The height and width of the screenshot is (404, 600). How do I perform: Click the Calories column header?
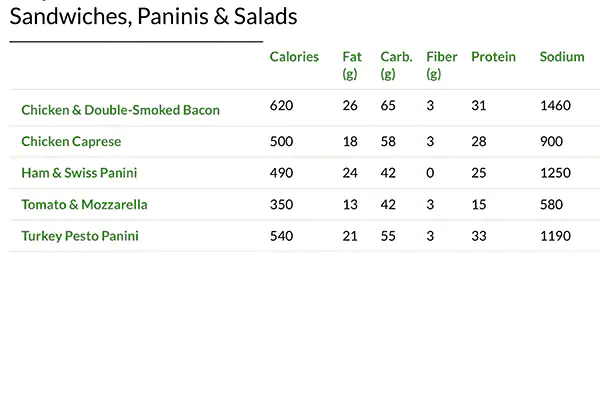click(294, 57)
